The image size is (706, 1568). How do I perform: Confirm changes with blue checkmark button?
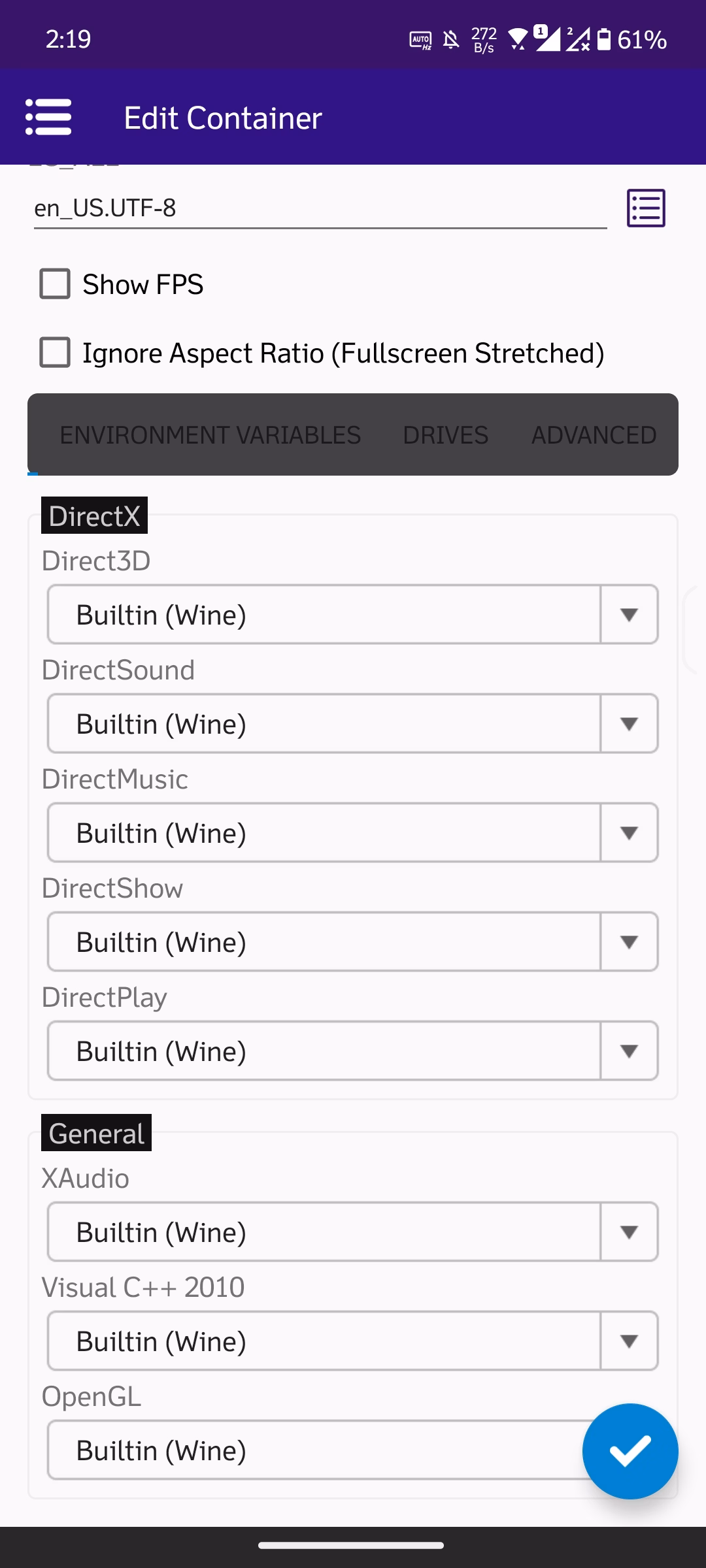click(630, 1450)
